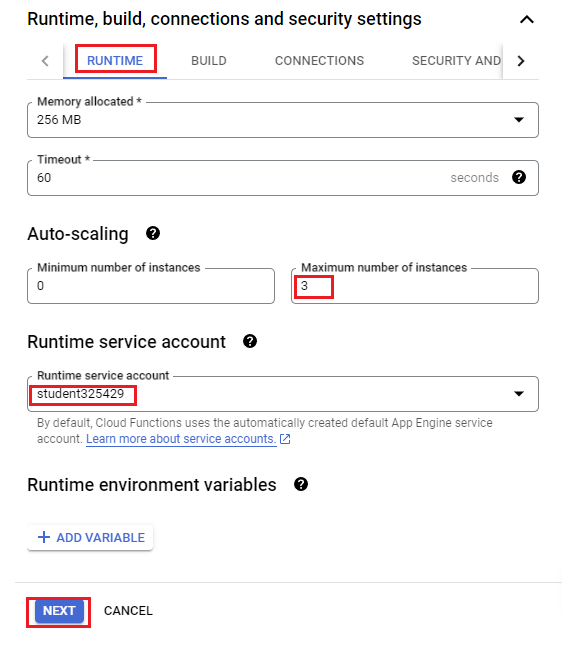
Task: Click the ADD VARIABLE button
Action: (90, 537)
